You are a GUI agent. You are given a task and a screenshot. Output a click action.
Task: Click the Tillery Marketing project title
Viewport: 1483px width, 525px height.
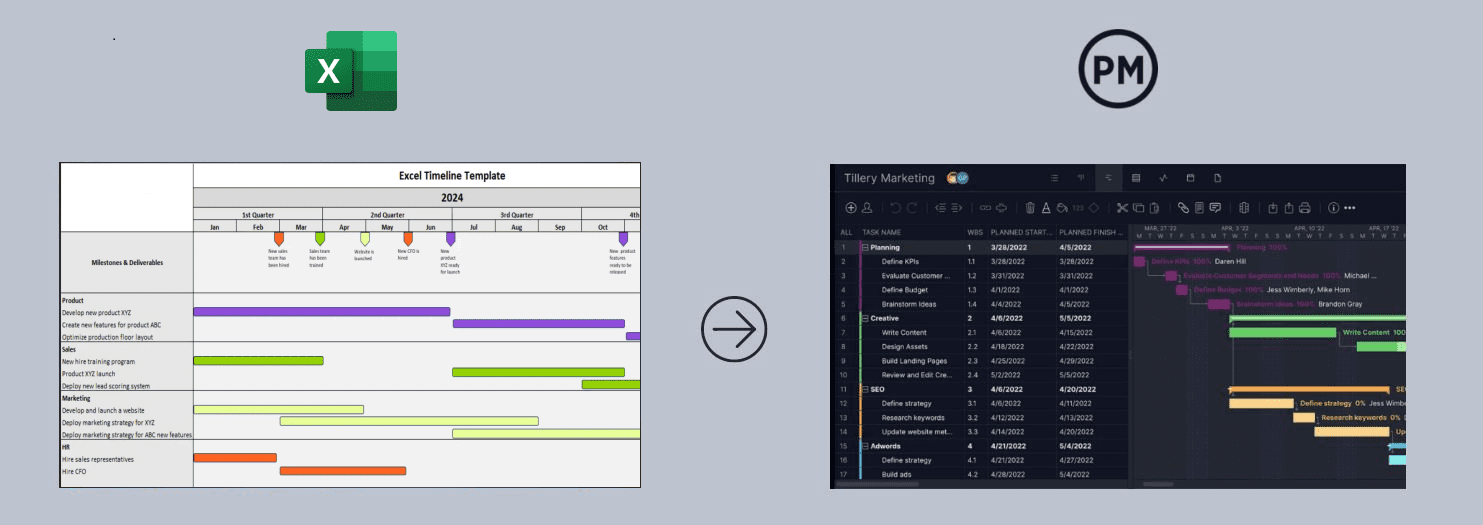pyautogui.click(x=890, y=178)
